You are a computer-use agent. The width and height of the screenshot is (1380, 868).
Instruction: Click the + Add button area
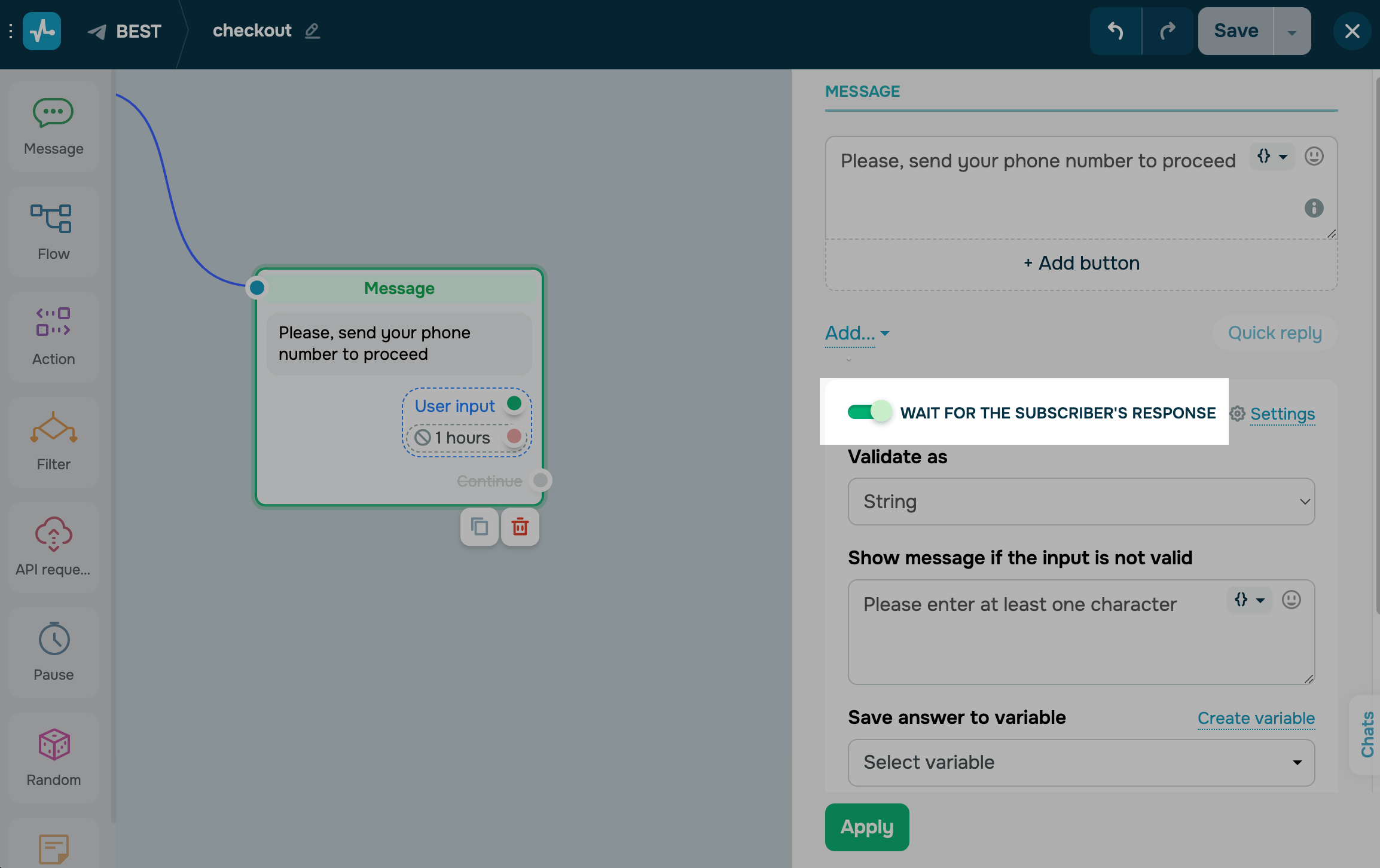click(x=1081, y=263)
